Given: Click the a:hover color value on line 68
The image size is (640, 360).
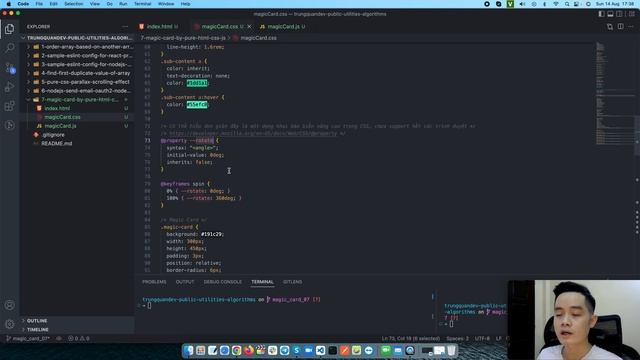Looking at the screenshot, I should [197, 104].
